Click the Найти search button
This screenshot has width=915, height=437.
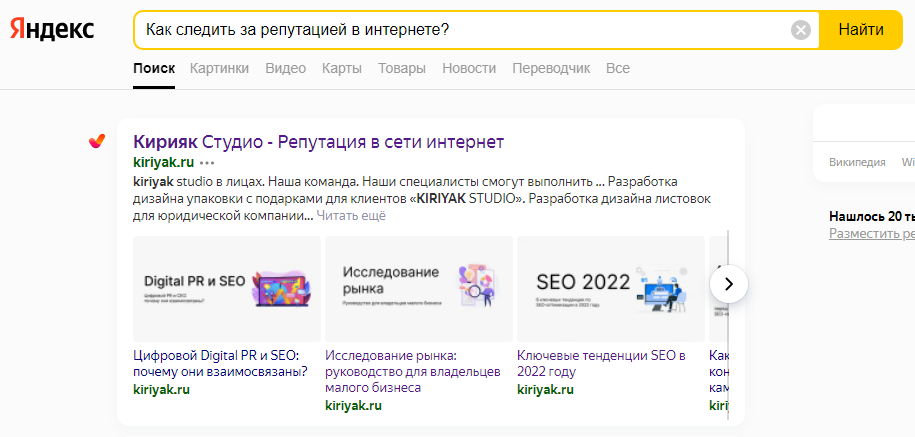pos(861,30)
